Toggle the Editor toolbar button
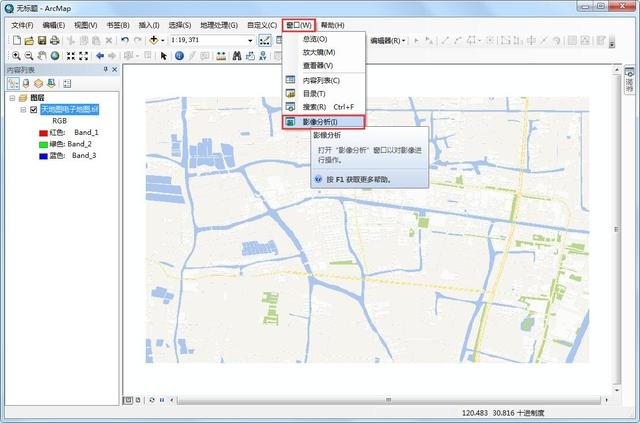 tap(265, 40)
